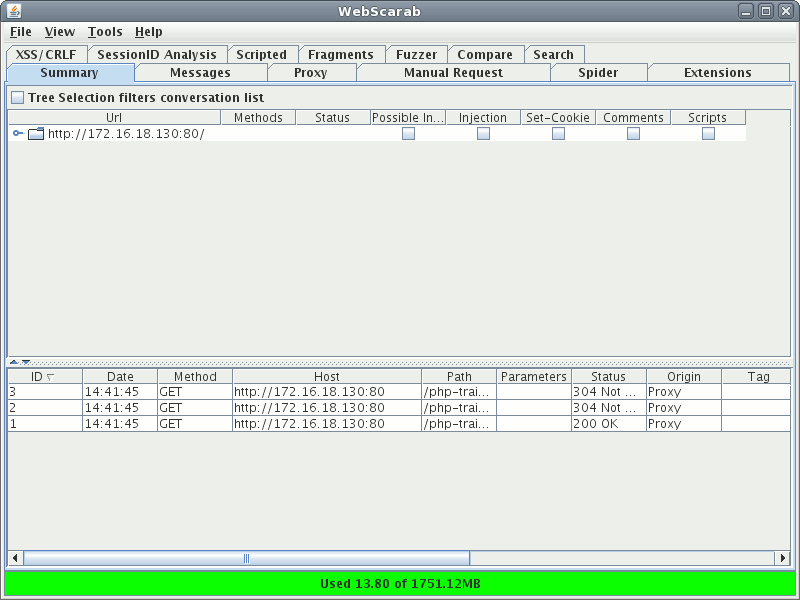Switch to the Proxy tab
The width and height of the screenshot is (800, 600).
coord(310,72)
